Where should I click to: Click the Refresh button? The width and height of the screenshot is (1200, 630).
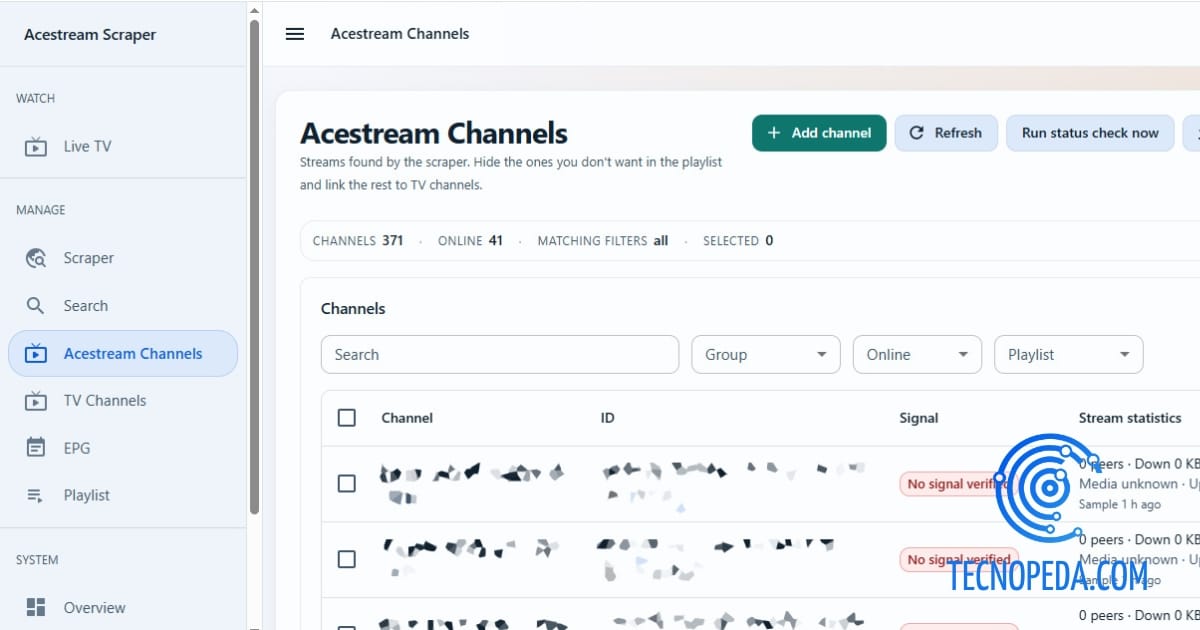(x=946, y=133)
